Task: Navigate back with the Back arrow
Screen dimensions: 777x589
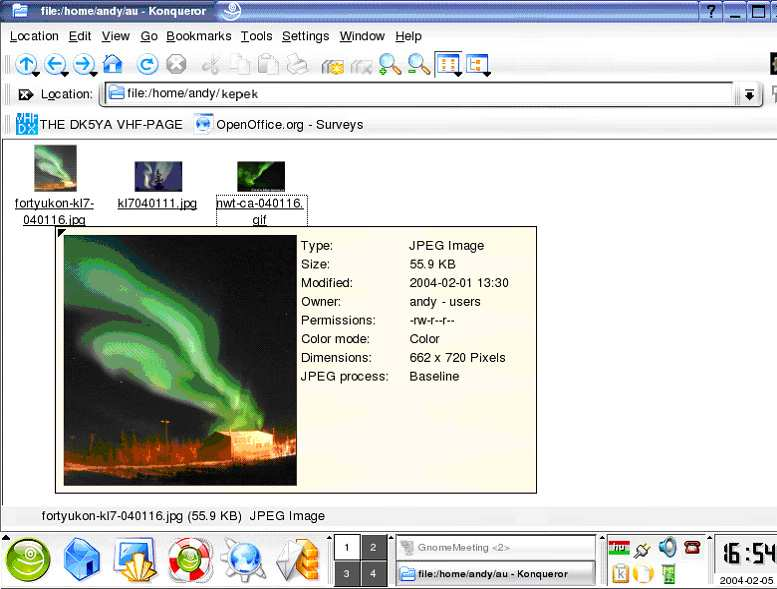Action: click(x=55, y=64)
